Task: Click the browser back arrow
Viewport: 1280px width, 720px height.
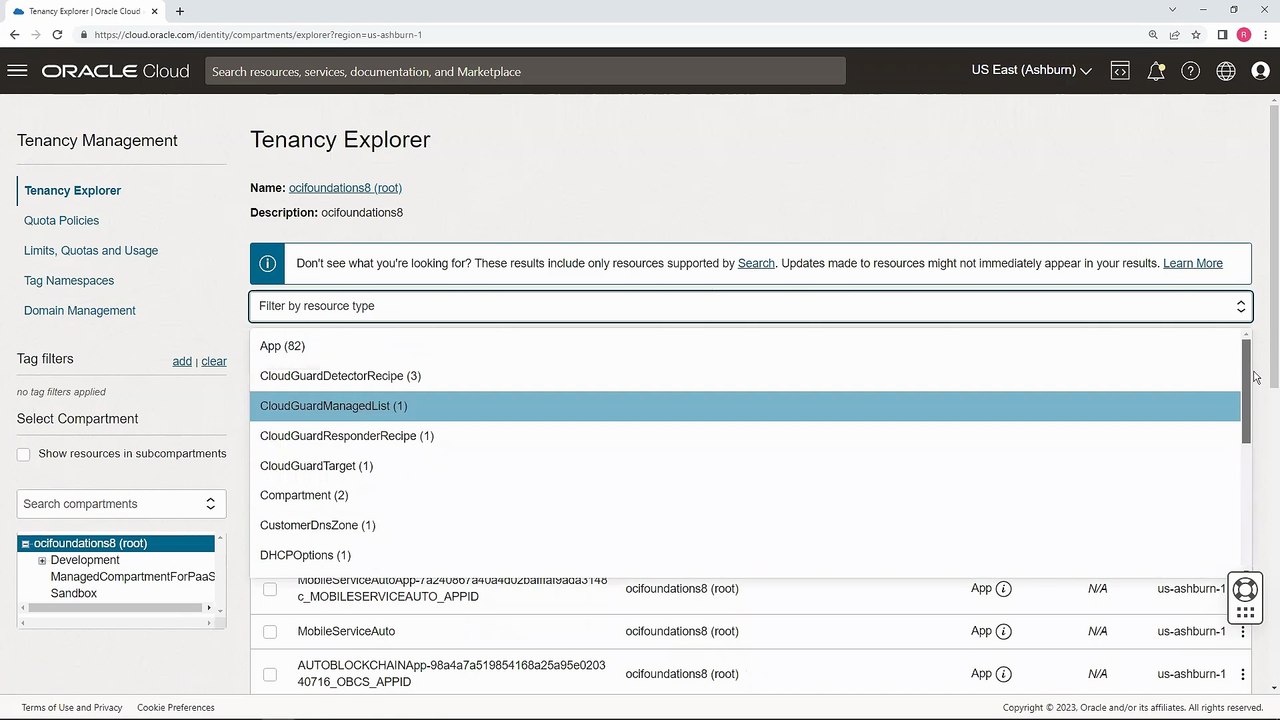Action: tap(14, 35)
